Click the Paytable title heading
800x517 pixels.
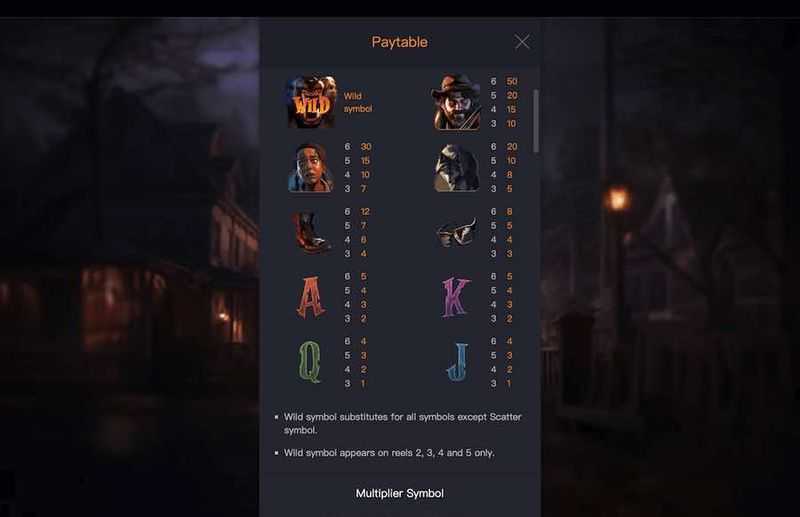[x=399, y=42]
